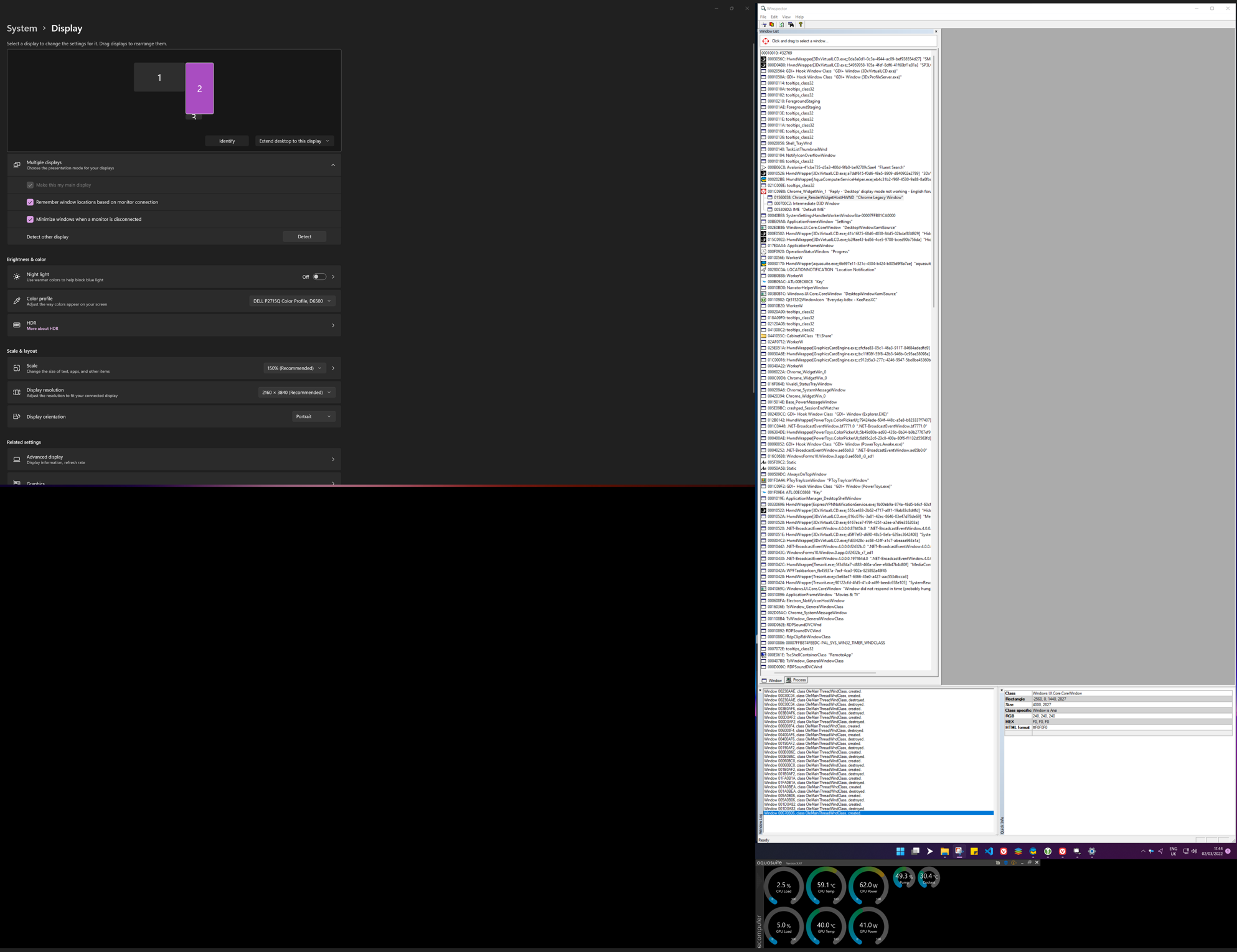Screen dimensions: 1237x952
Task: Select display 1 in the monitor arrangement
Action: pyautogui.click(x=159, y=78)
